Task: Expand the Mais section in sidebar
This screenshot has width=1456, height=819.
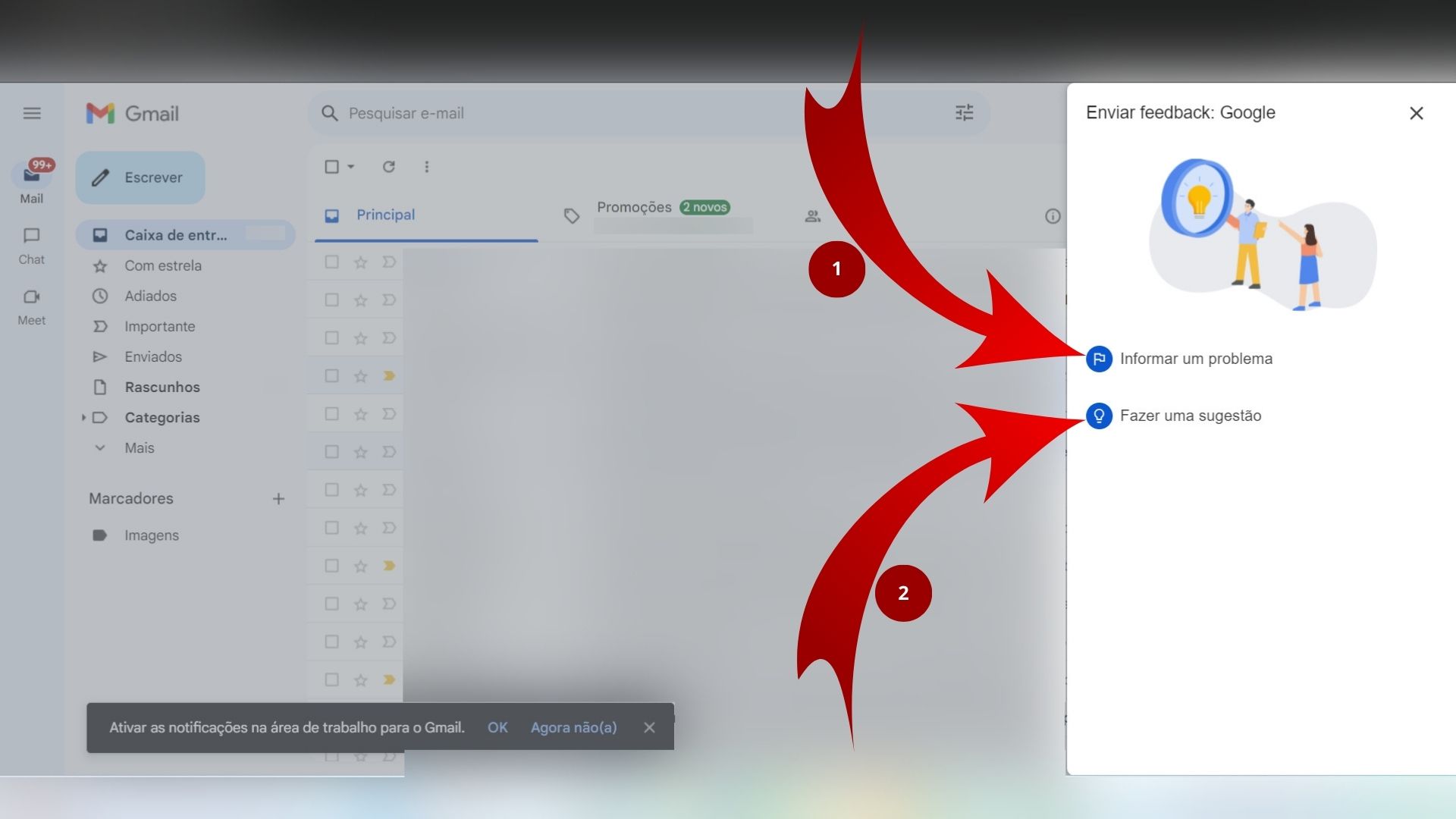Action: click(139, 448)
